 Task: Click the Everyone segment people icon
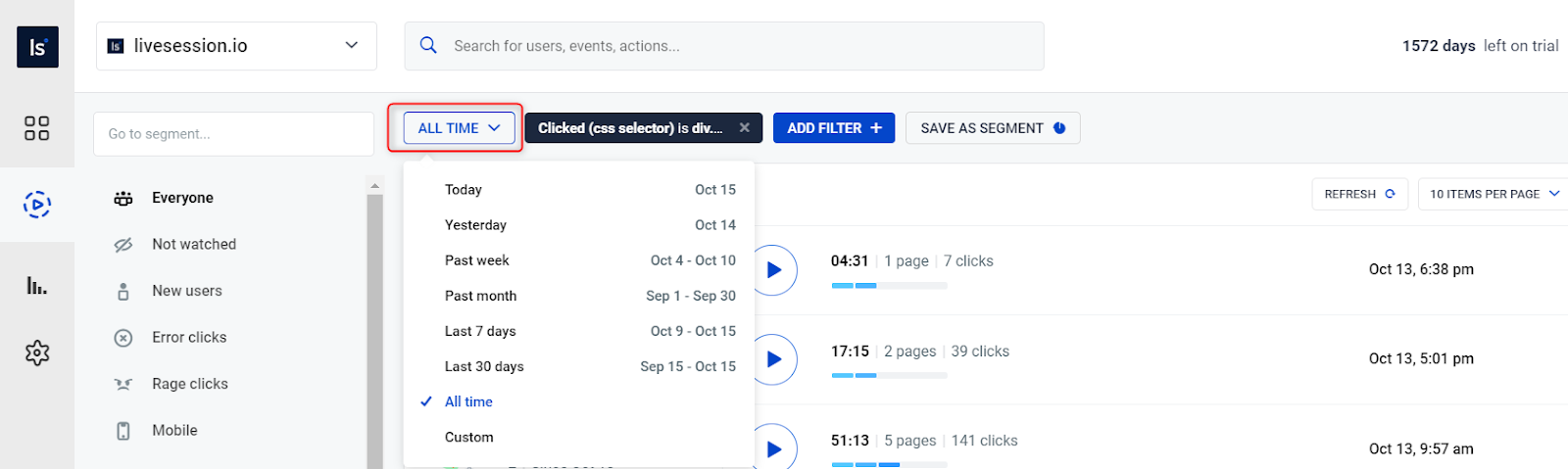pyautogui.click(x=123, y=198)
